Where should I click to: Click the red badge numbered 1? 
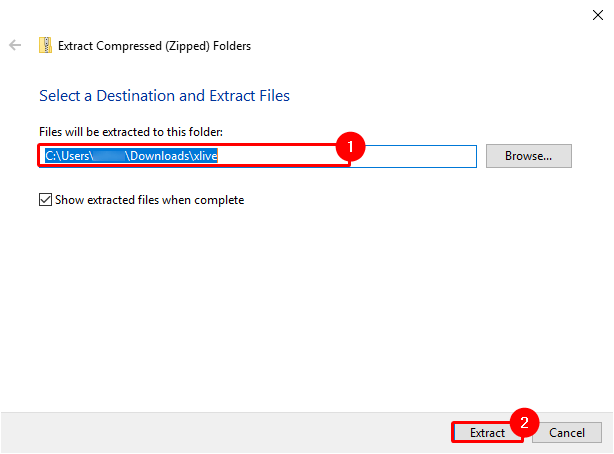pos(350,147)
